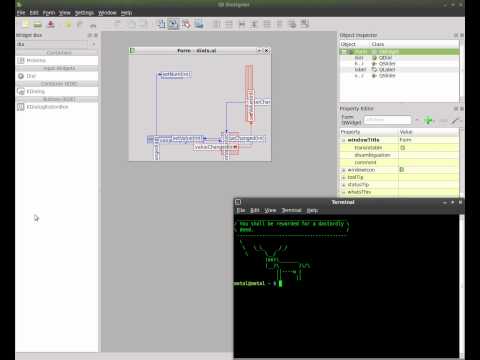Open the wrench configure icon in Property Editor
Image resolution: width=480 pixels, height=360 pixels.
pyautogui.click(x=455, y=120)
